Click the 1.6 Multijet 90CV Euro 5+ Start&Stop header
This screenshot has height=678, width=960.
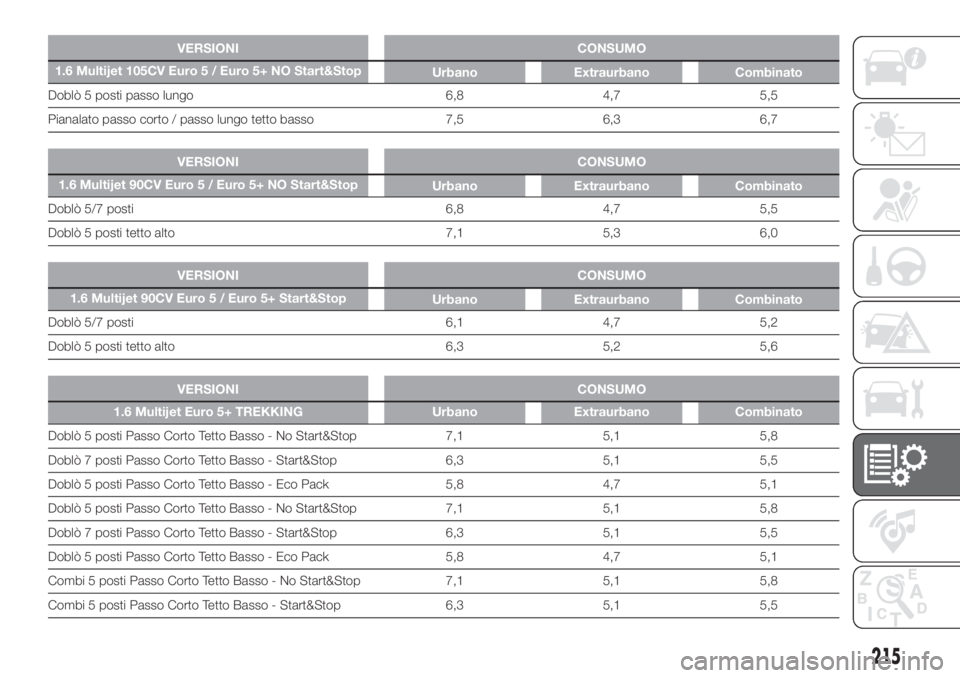208,298
